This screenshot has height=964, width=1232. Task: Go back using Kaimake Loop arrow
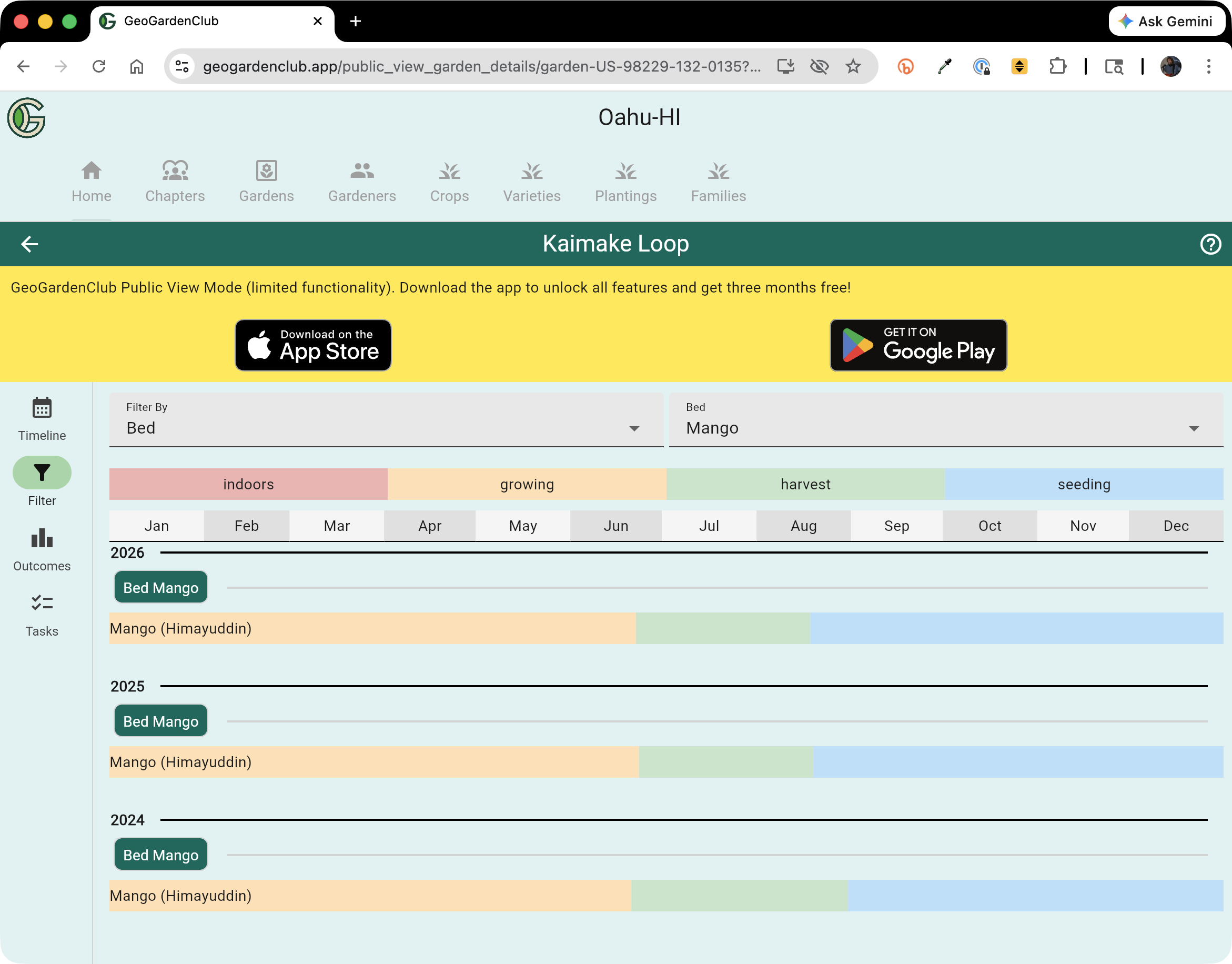point(29,244)
